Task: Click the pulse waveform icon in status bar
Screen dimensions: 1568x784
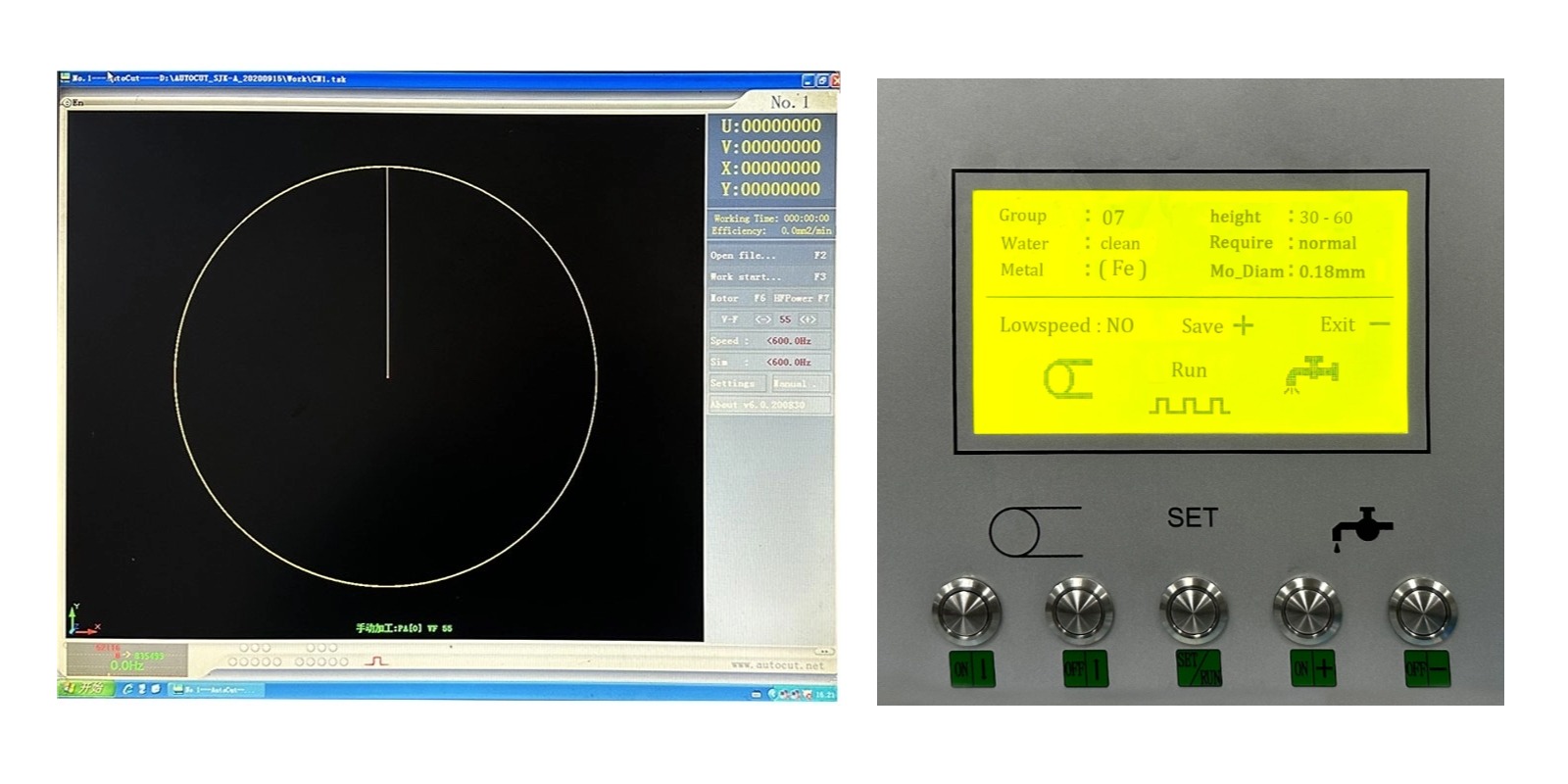Action: [x=376, y=661]
